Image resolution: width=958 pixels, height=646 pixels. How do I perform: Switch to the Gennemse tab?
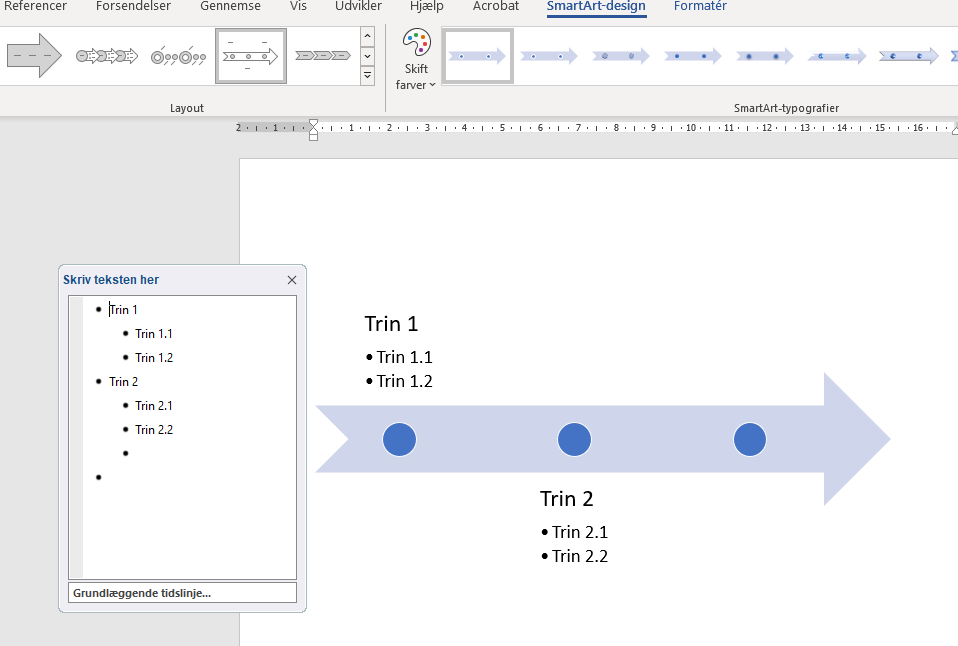point(230,7)
